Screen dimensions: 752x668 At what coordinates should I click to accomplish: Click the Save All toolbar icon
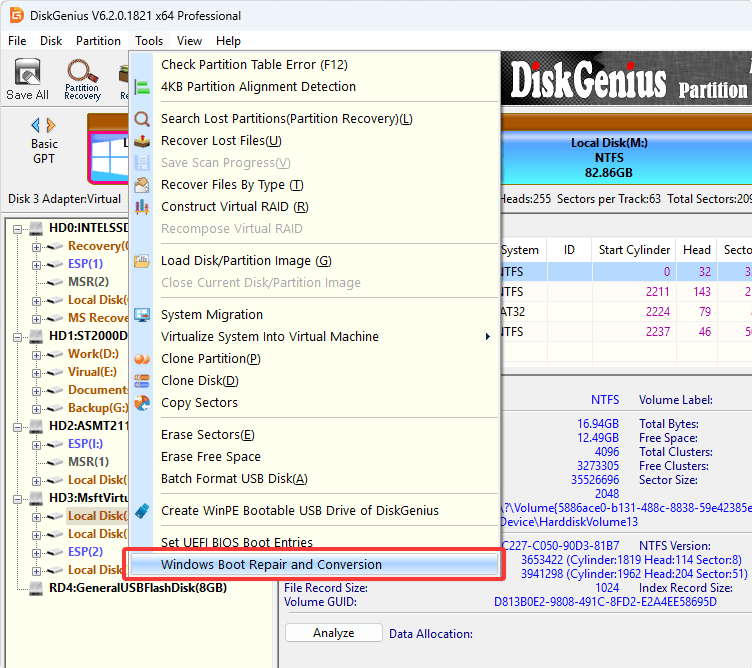coord(27,79)
